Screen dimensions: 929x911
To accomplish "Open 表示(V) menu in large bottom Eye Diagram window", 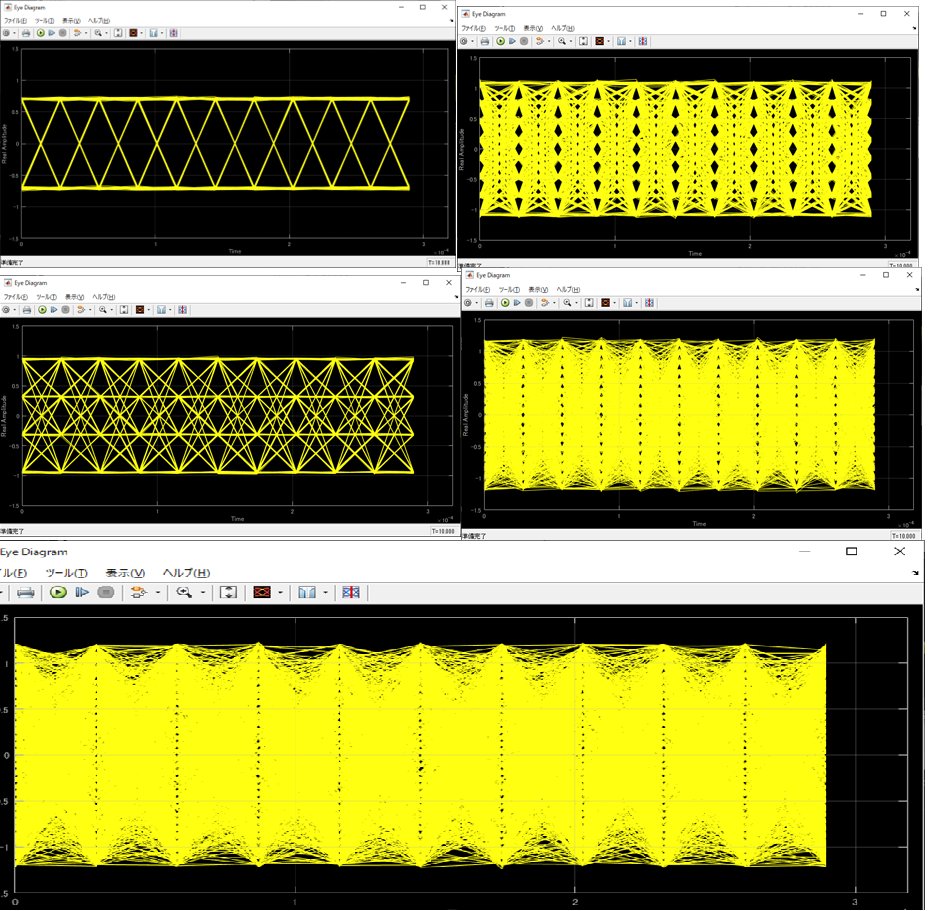I will coord(125,573).
